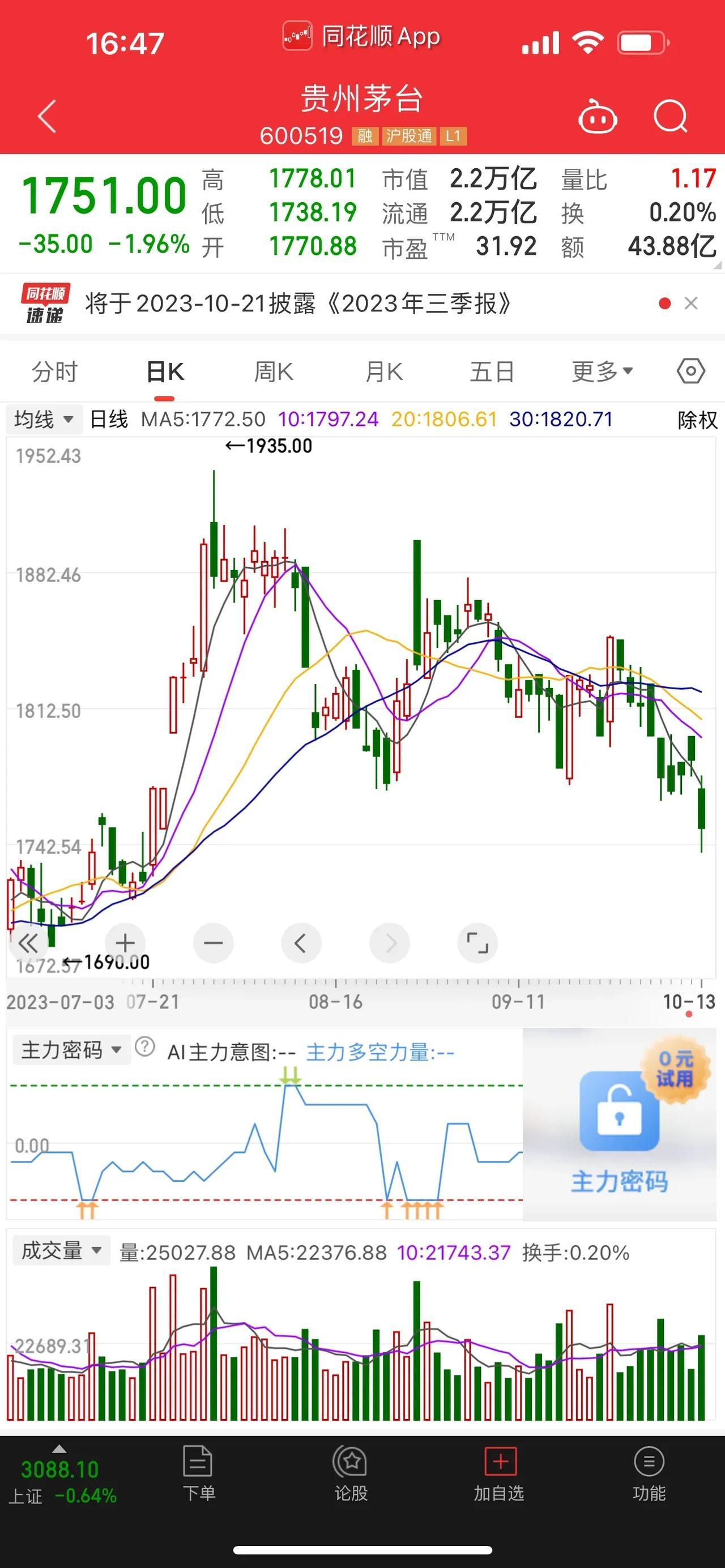Tap the volume MA5:22376.88 value
This screenshot has height=1568, width=725.
(x=317, y=1253)
